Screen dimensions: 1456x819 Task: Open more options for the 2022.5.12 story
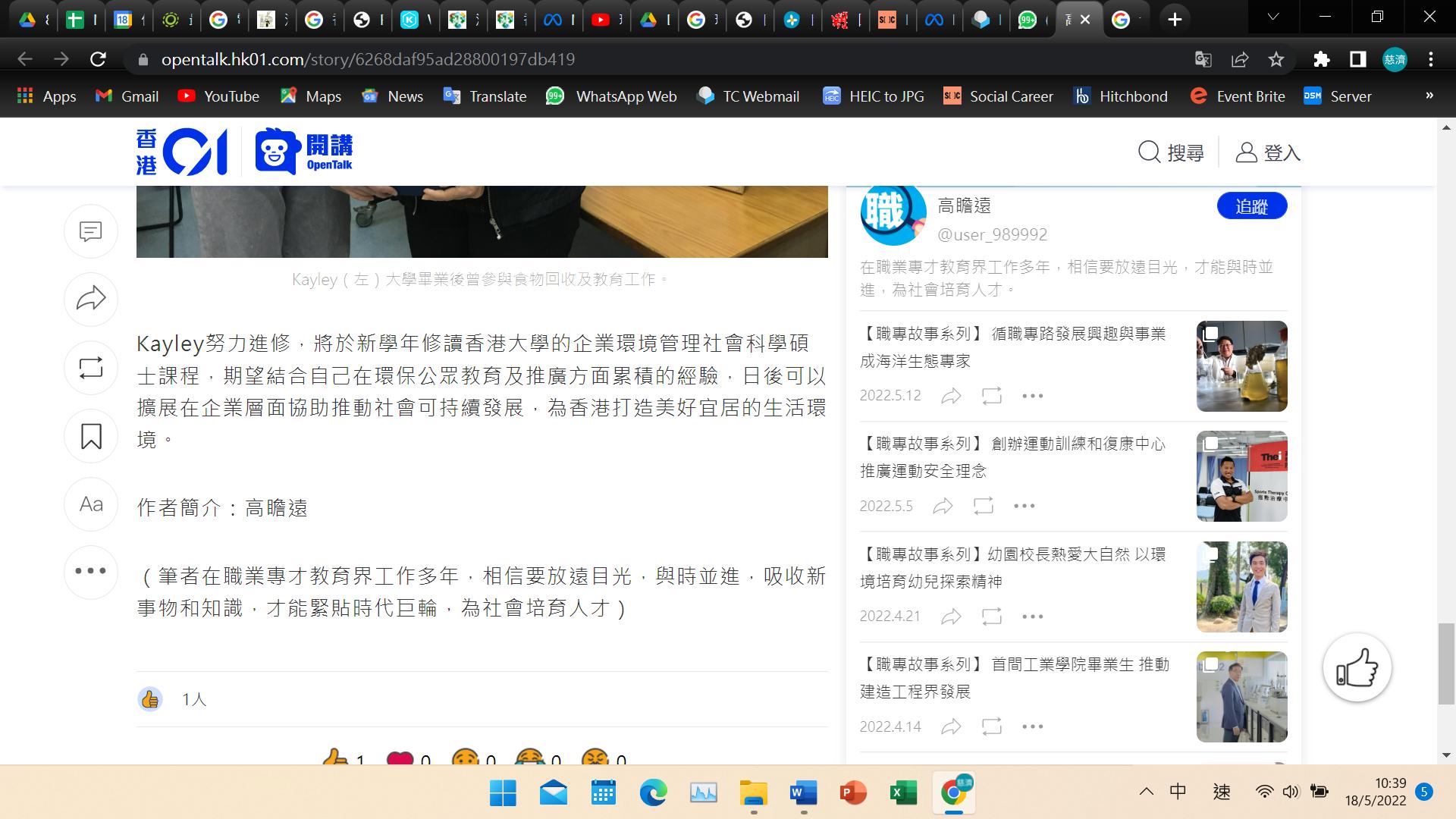[1032, 396]
